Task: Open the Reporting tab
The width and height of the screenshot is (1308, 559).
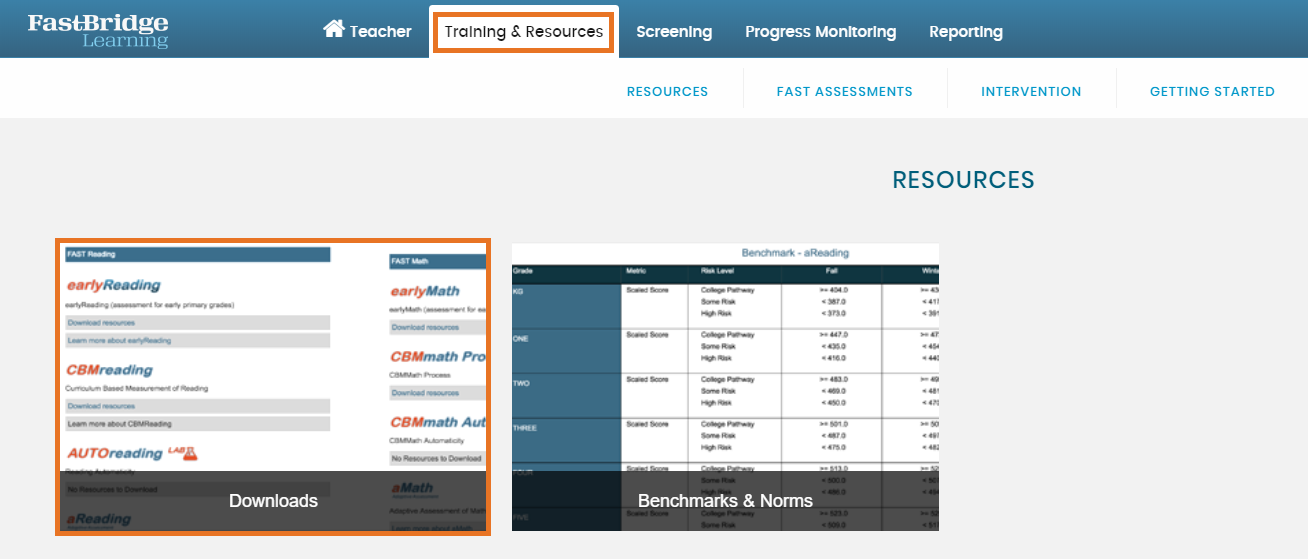Action: coord(966,31)
